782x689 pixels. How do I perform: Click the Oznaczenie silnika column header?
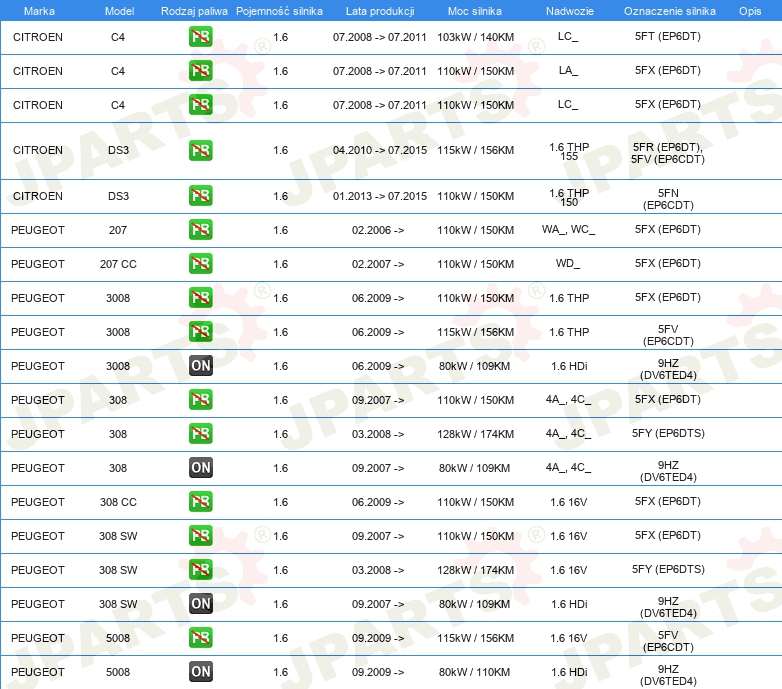point(669,11)
